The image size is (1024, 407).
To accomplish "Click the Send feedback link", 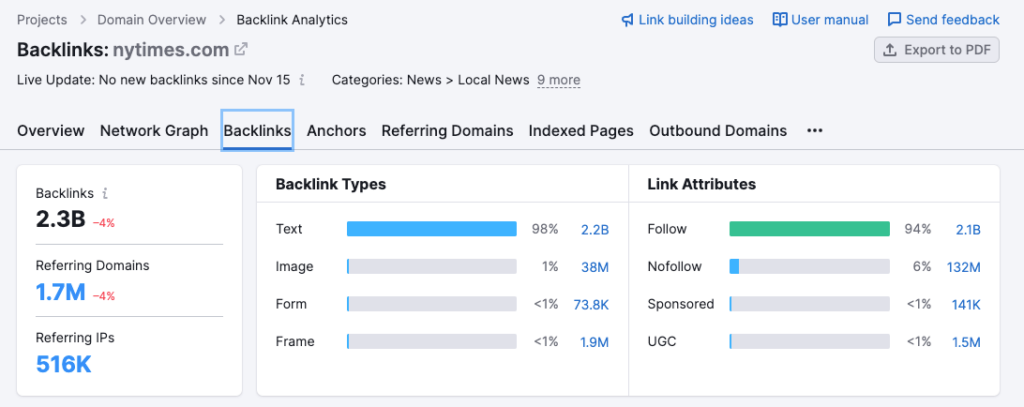I will pyautogui.click(x=944, y=20).
